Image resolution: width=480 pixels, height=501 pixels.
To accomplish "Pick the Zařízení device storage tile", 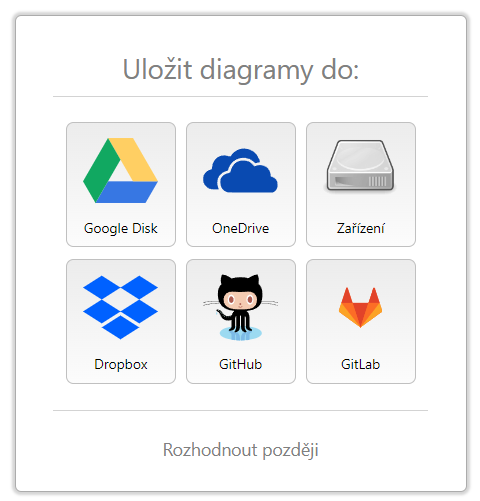I will coord(361,184).
